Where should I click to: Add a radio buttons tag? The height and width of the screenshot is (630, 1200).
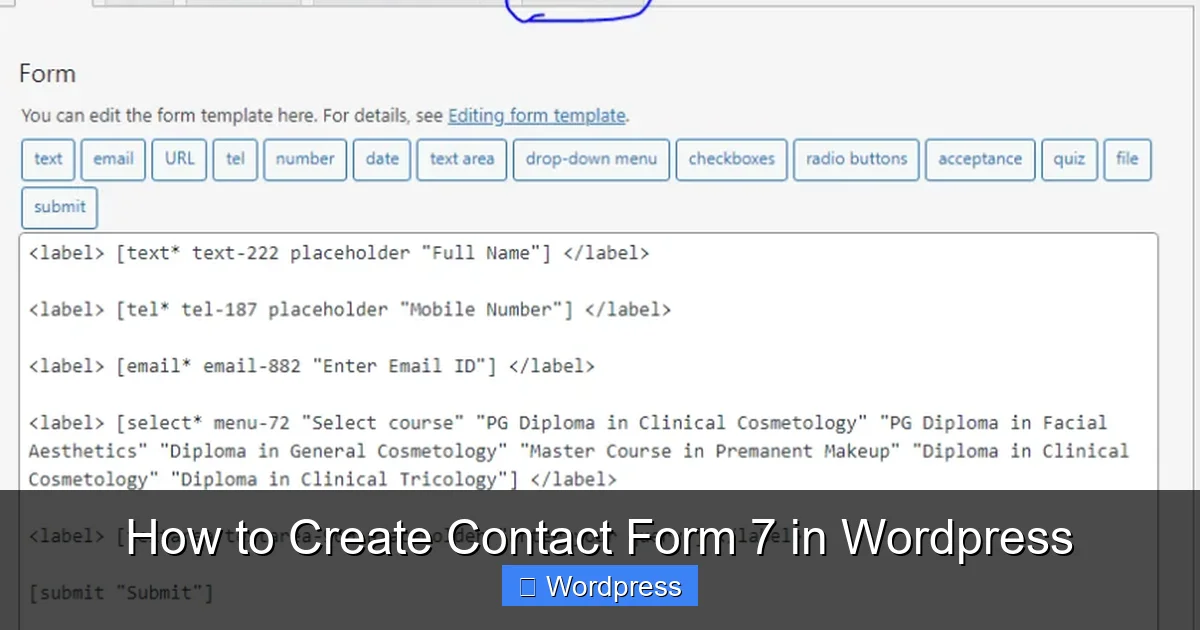click(856, 159)
